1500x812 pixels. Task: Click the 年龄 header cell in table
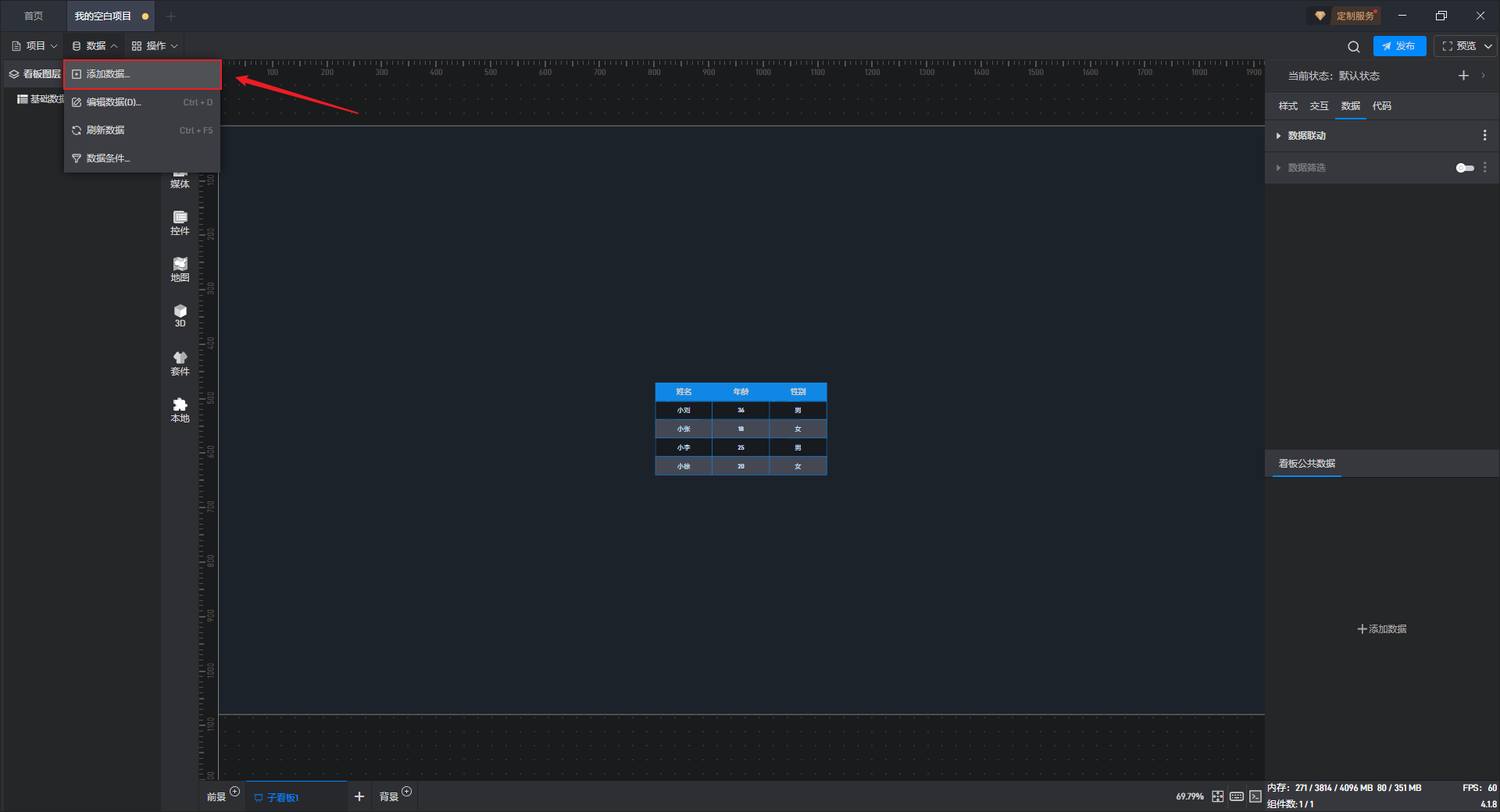point(741,392)
